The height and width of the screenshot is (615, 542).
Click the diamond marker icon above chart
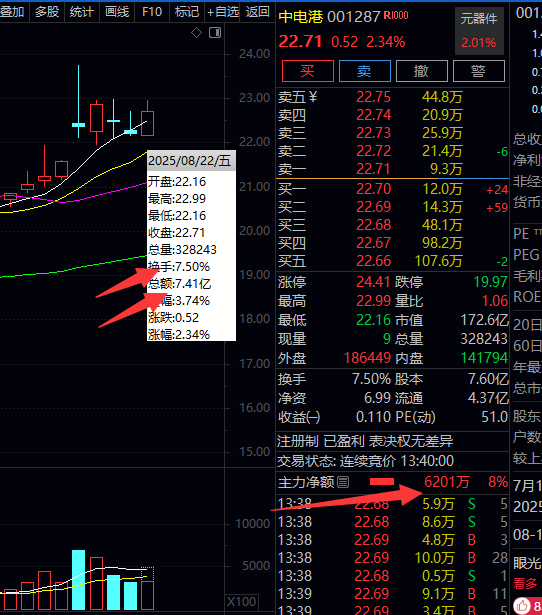pos(196,33)
